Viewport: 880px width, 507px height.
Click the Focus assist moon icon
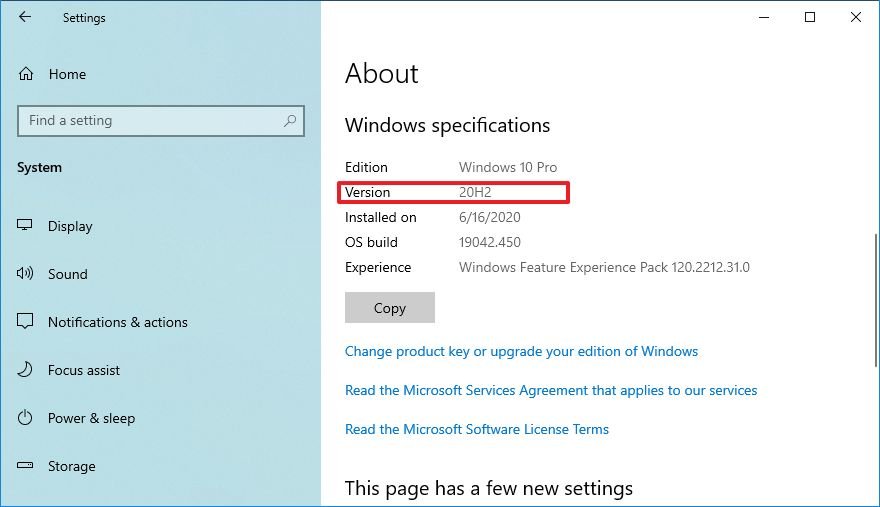(26, 370)
